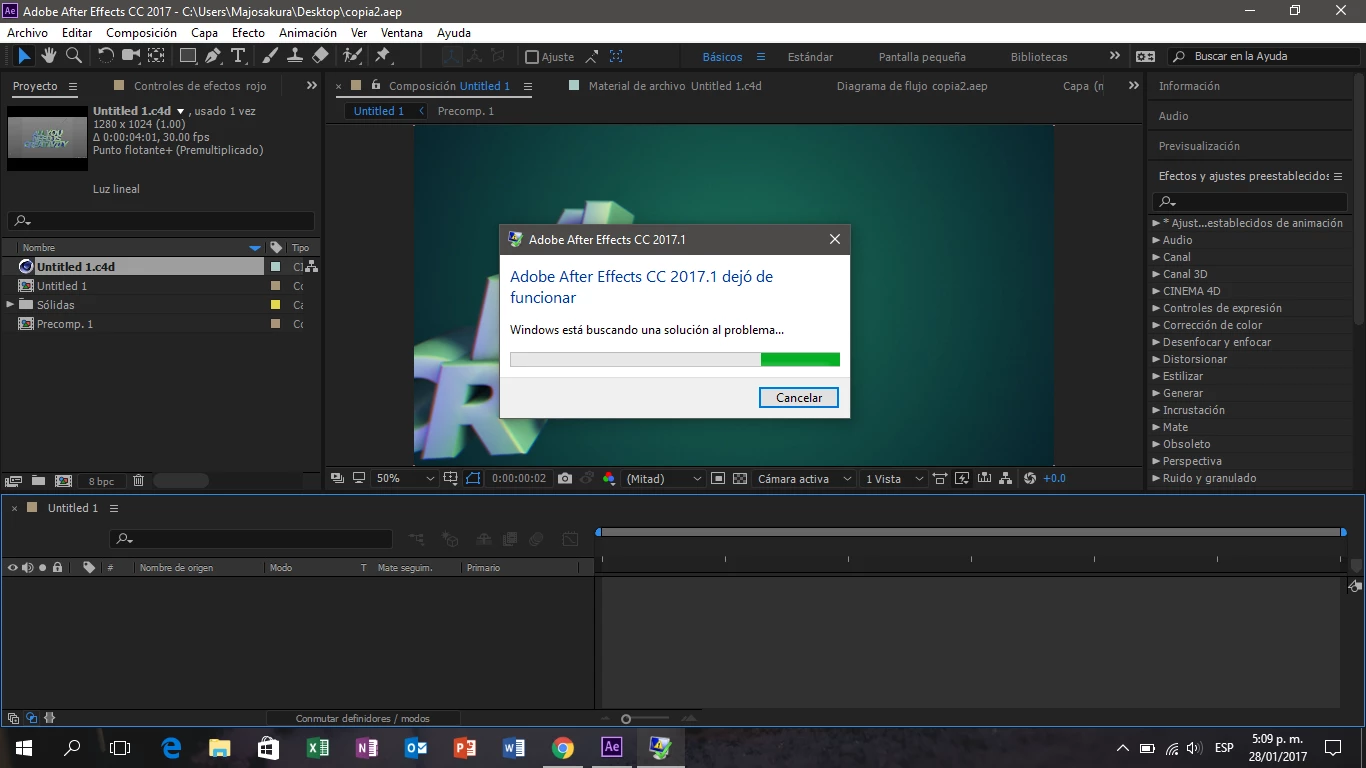1366x768 pixels.
Task: Switch to Controles de efectos tab
Action: 200,87
